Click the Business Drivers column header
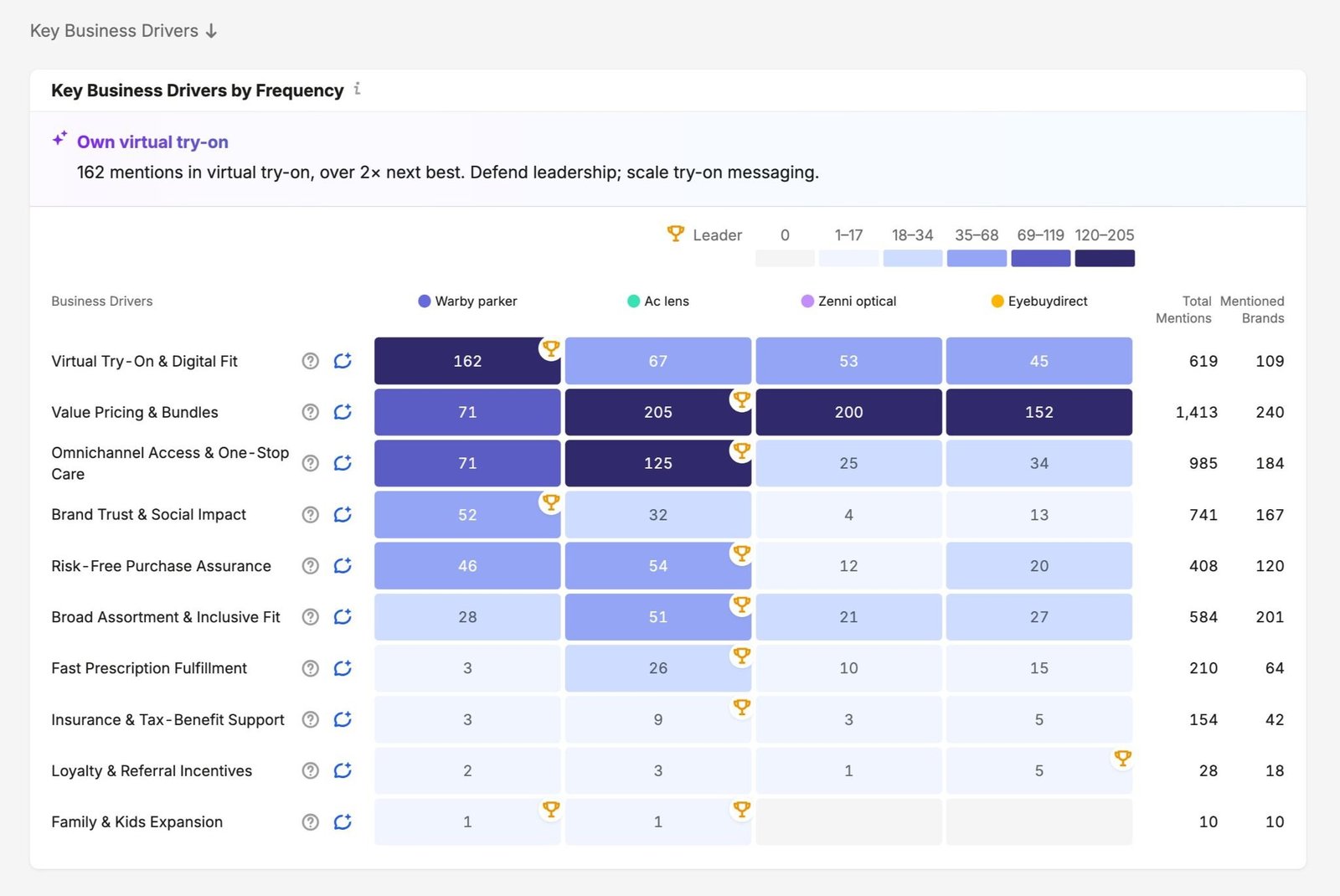 [102, 301]
